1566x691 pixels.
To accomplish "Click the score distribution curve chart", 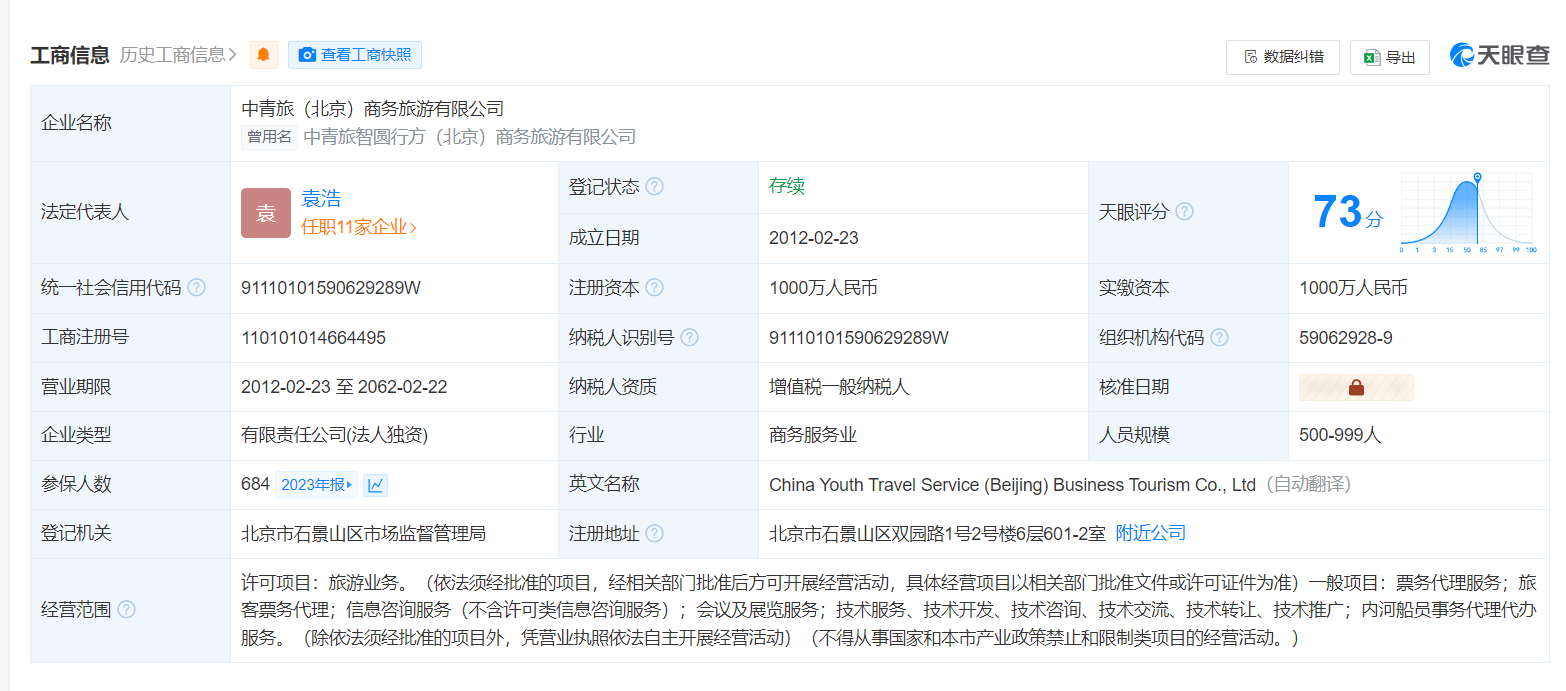I will click(x=1467, y=212).
